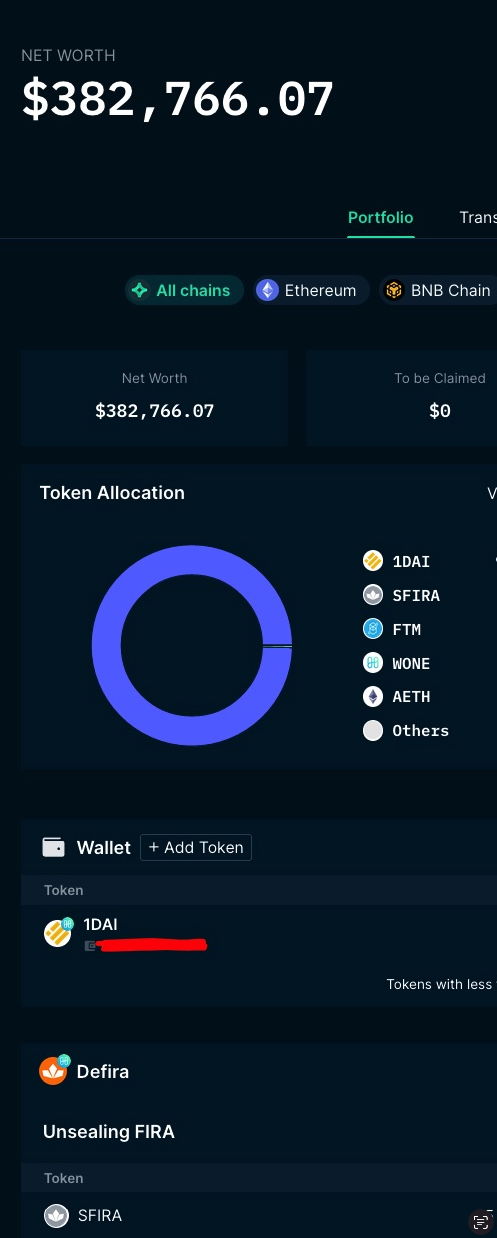This screenshot has height=1238, width=497.
Task: Click the 1DAI token name in Wallet
Action: click(101, 924)
